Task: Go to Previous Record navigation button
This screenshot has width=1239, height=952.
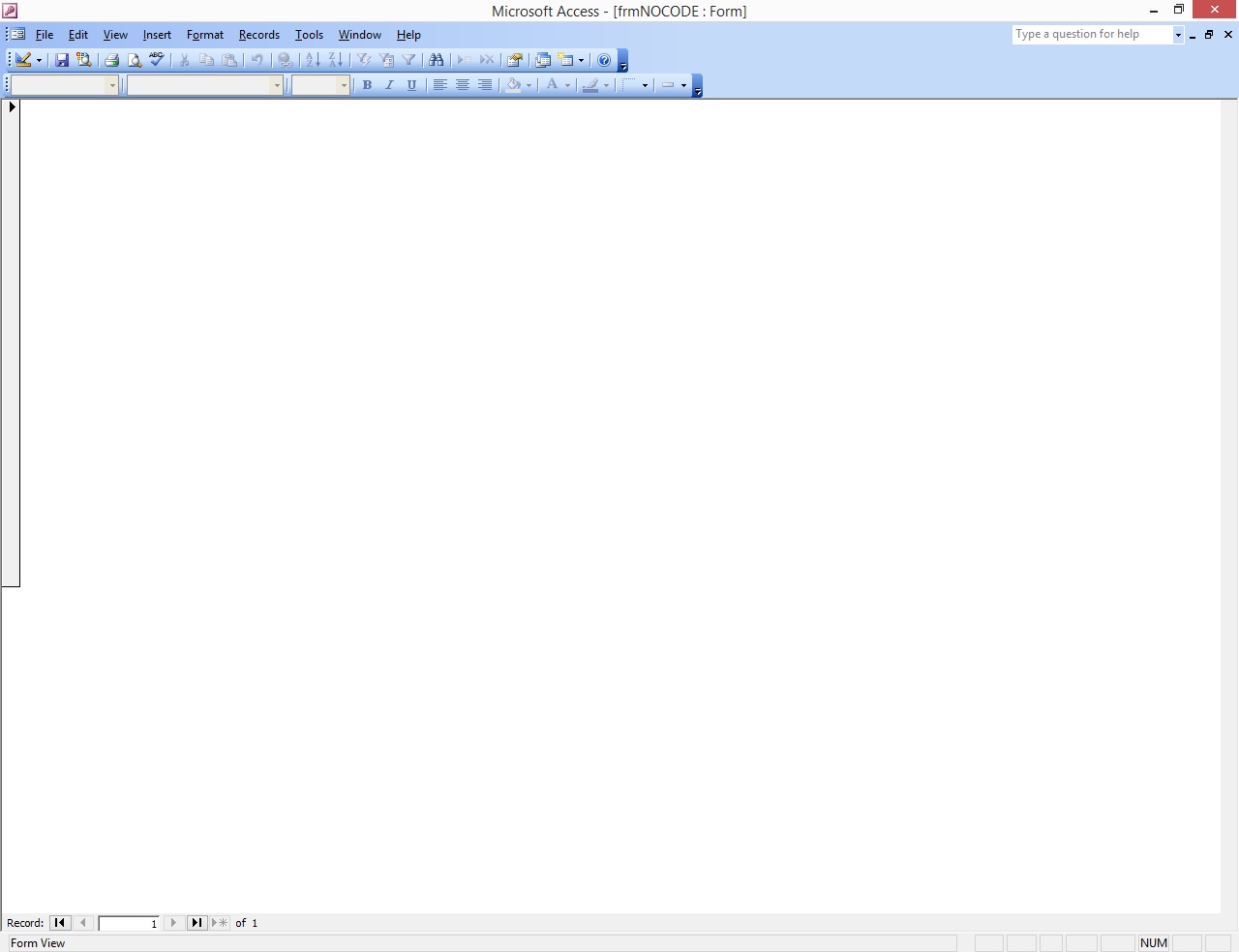Action: (83, 923)
